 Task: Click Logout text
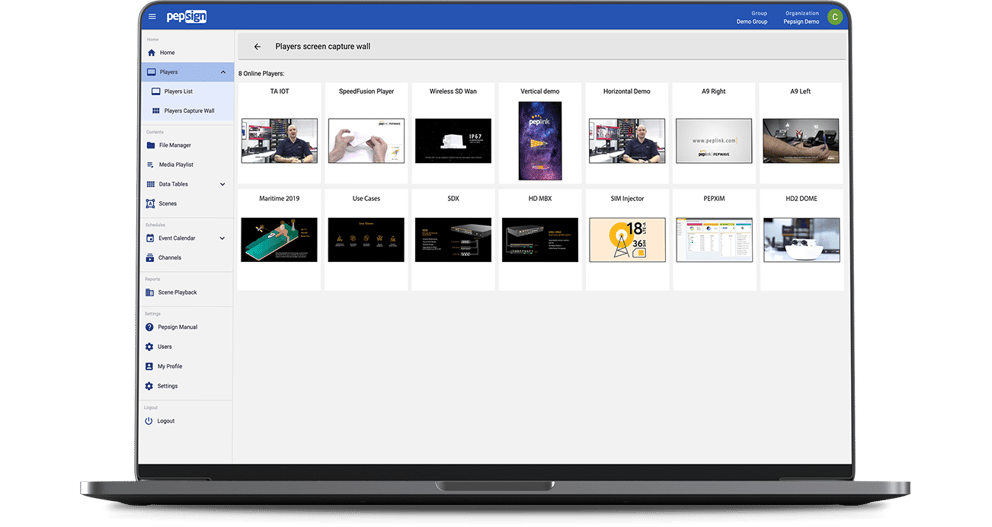[x=166, y=421]
